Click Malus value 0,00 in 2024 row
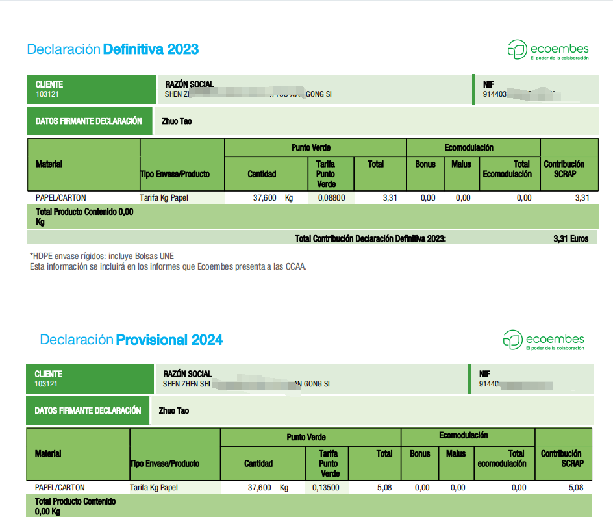Image resolution: width=614 pixels, height=518 pixels. coord(458,487)
